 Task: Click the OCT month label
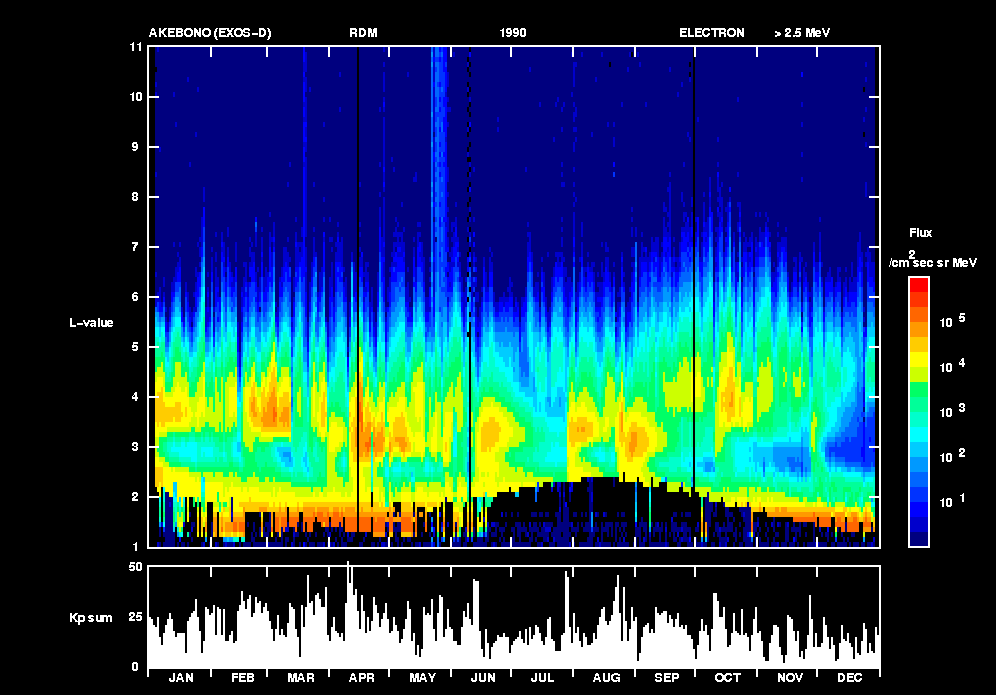[x=727, y=678]
